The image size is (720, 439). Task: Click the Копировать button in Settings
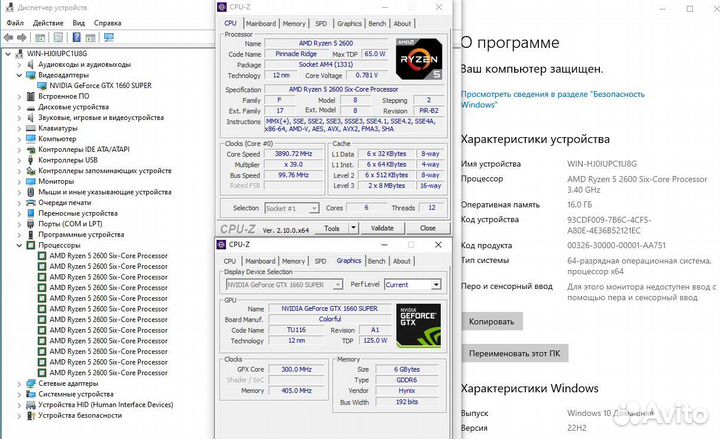point(492,321)
